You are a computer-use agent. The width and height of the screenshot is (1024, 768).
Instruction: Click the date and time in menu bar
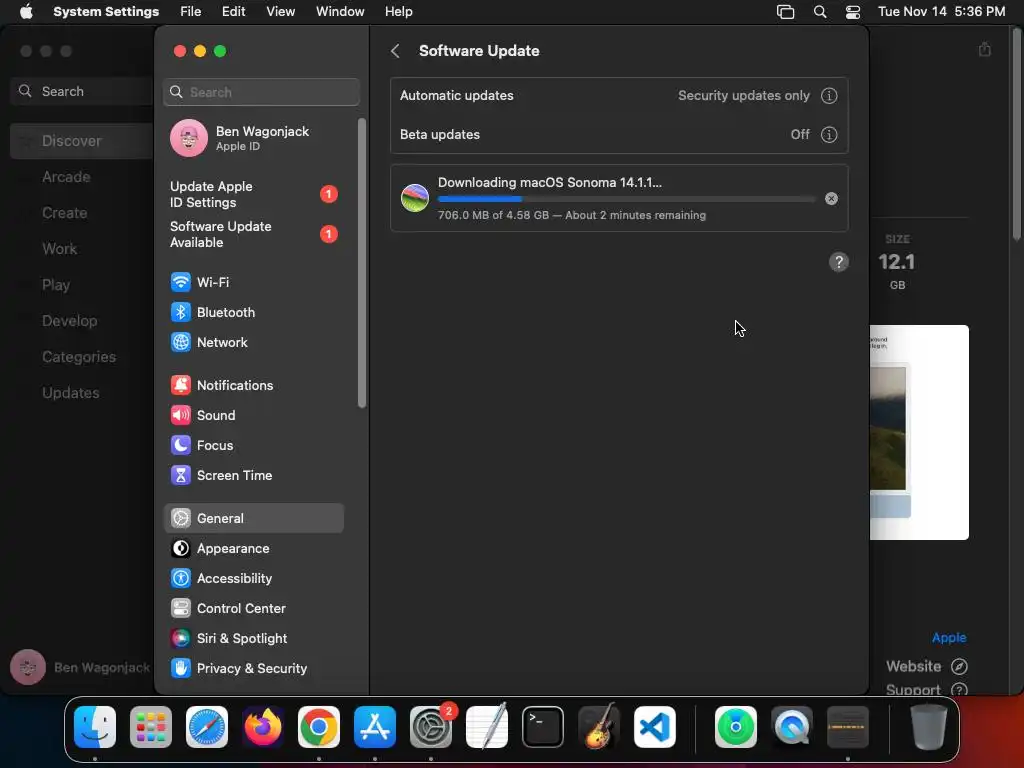941,12
